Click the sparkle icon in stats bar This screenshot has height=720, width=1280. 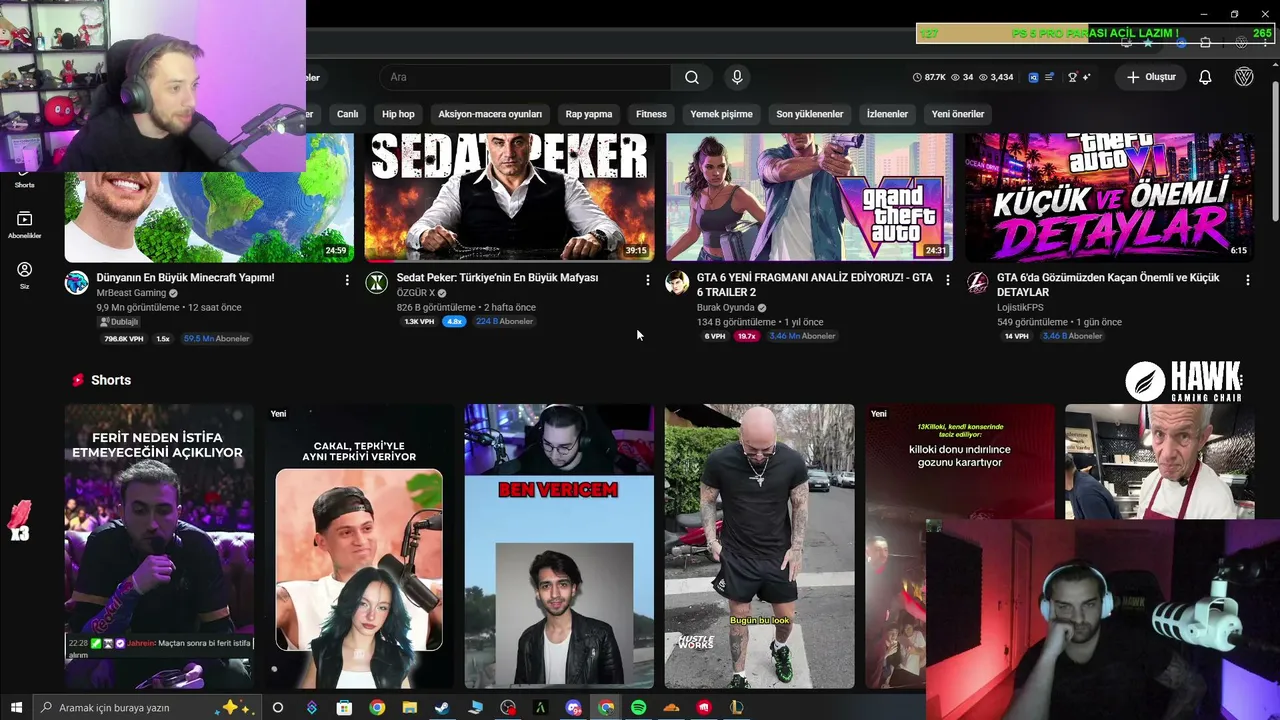(x=1086, y=77)
